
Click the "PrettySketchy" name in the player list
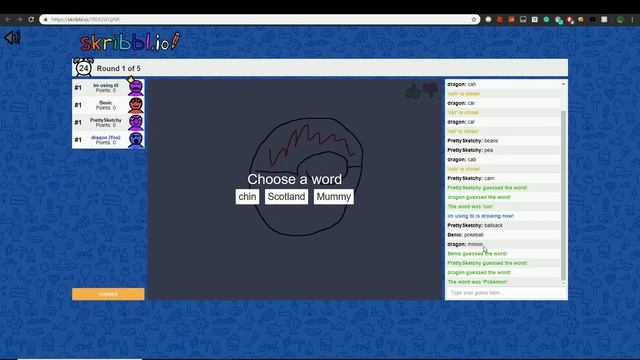106,120
